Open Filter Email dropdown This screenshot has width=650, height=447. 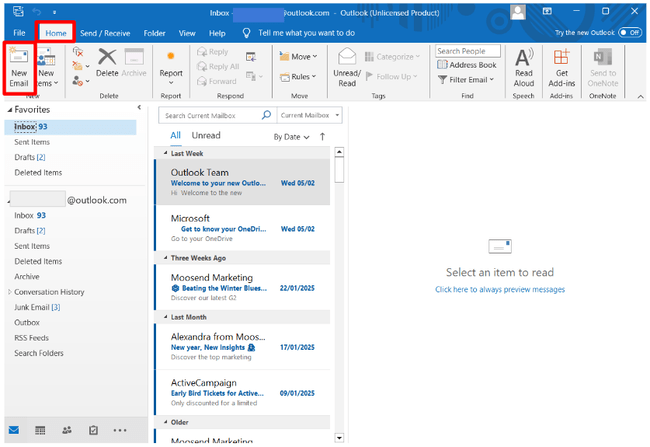click(466, 80)
